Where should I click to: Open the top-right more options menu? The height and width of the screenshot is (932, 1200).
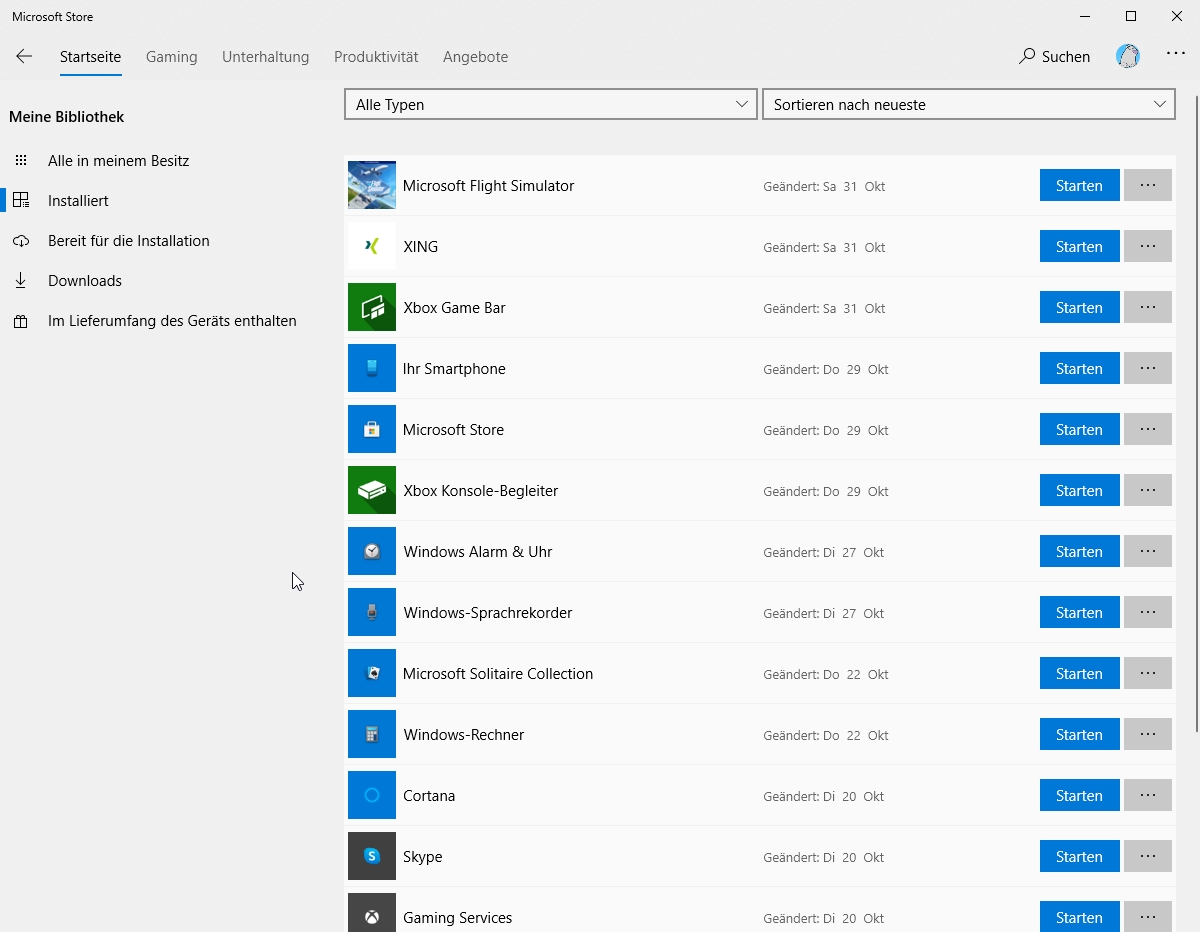[x=1176, y=55]
